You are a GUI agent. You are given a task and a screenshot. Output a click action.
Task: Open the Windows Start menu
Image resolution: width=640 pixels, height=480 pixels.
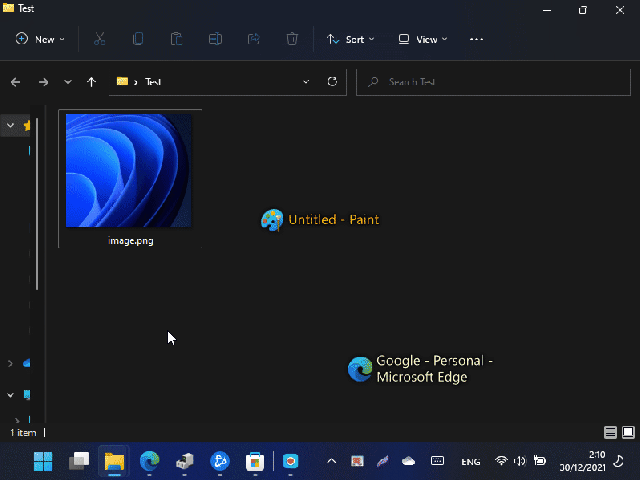(43, 461)
